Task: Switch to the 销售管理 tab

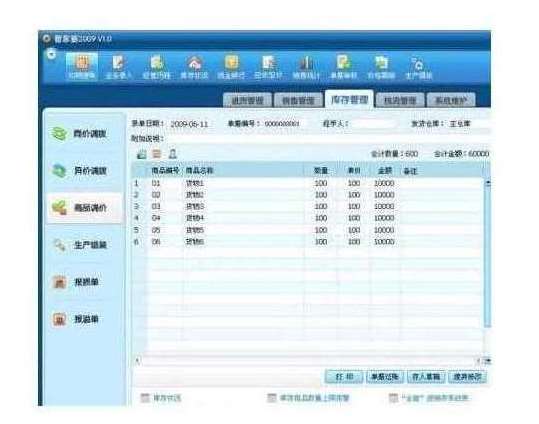Action: (298, 100)
